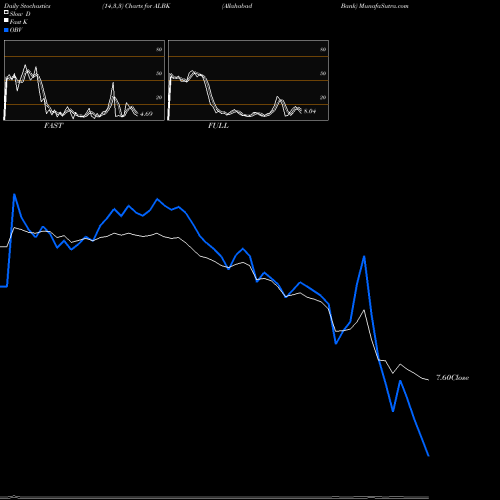This screenshot has width=500, height=500.
Task: Click the '7.60Close' price label
Action: point(452,378)
